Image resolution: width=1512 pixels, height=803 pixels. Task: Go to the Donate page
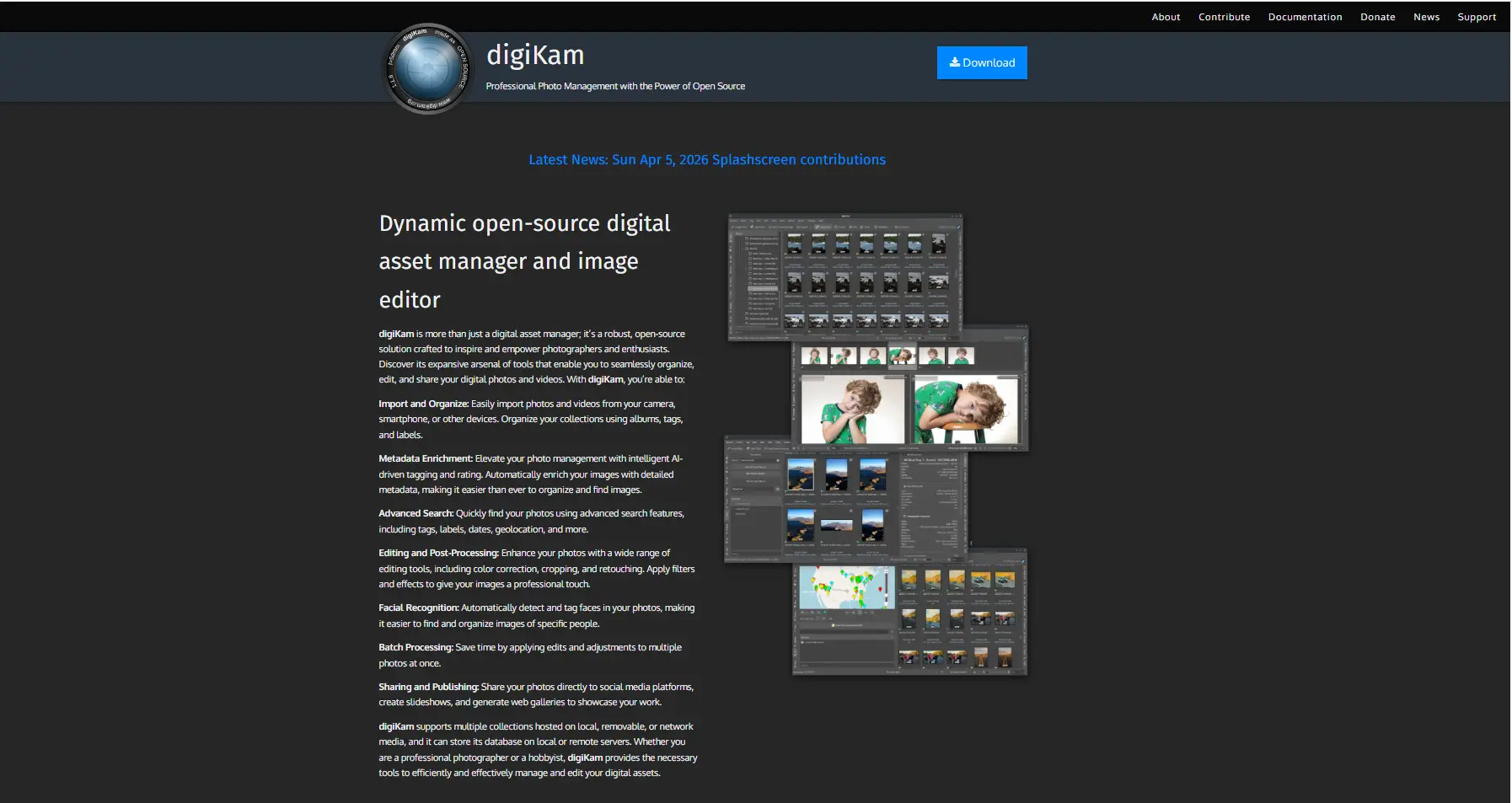tap(1377, 17)
